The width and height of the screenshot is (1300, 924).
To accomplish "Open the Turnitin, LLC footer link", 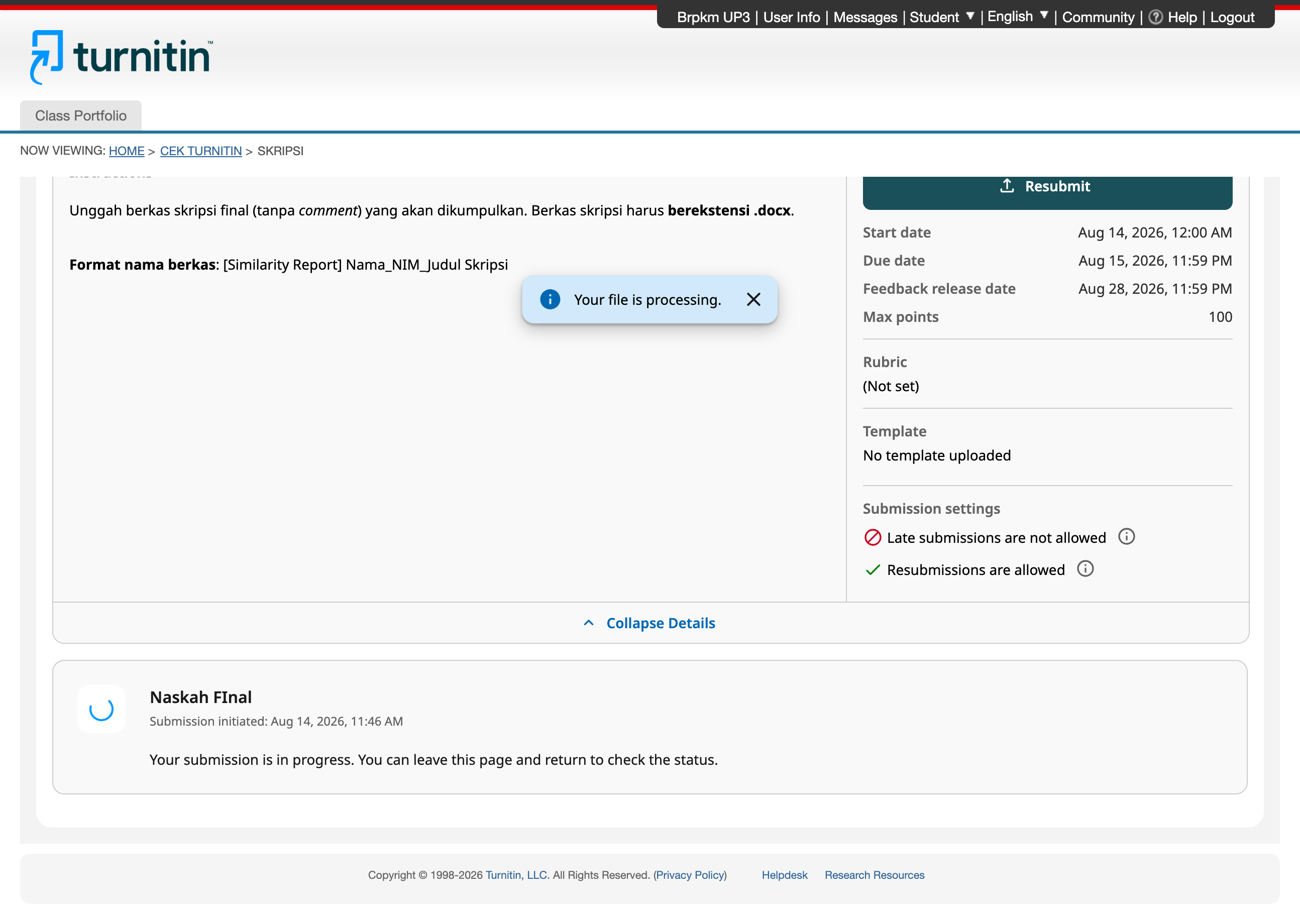I will pos(517,875).
